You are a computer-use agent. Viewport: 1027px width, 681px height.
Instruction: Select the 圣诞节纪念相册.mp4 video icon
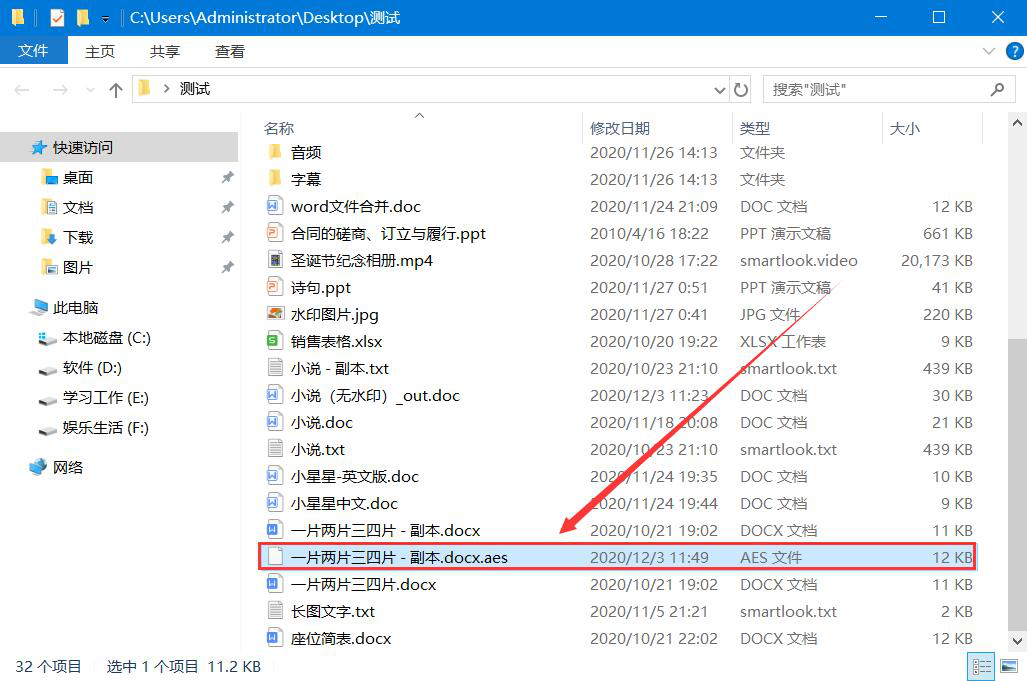(x=275, y=260)
